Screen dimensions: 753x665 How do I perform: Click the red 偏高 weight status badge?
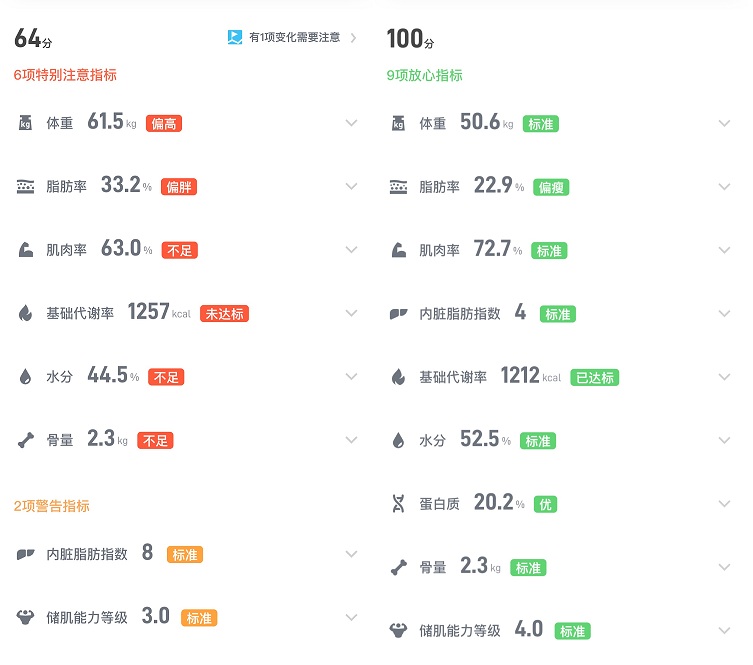[164, 124]
